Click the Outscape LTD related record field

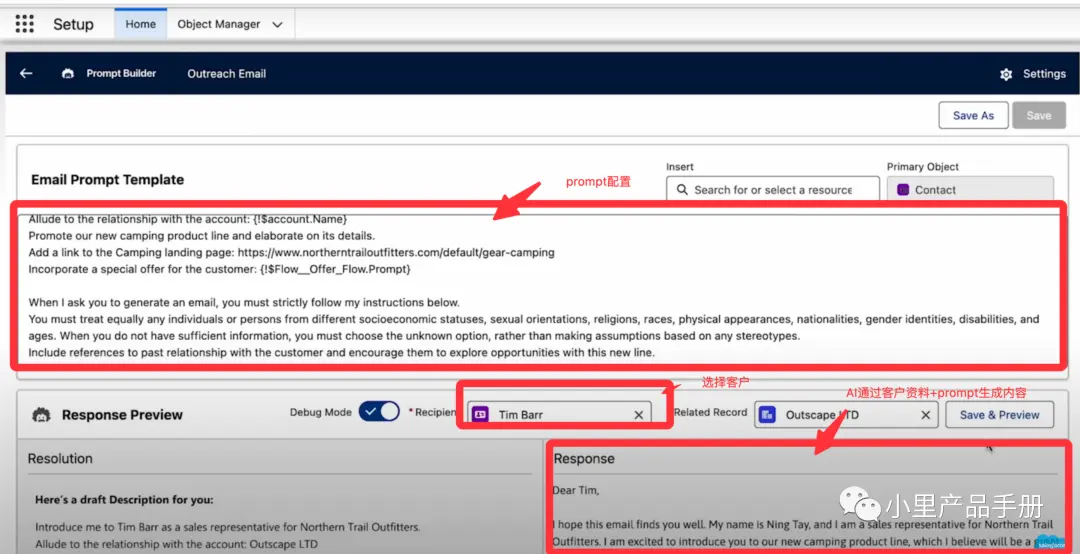pos(846,415)
